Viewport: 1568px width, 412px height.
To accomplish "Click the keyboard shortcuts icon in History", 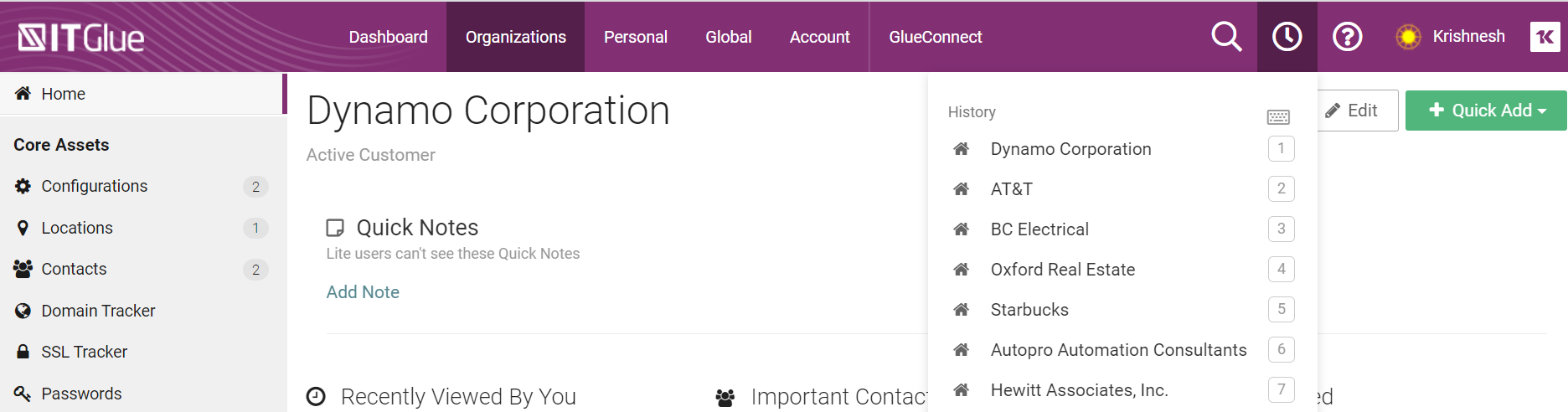I will coord(1278,117).
